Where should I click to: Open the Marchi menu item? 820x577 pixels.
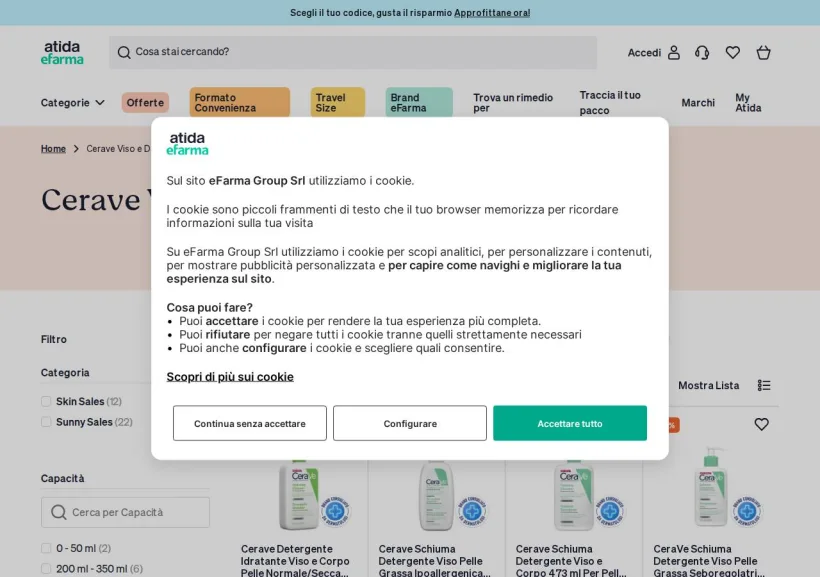pos(698,103)
